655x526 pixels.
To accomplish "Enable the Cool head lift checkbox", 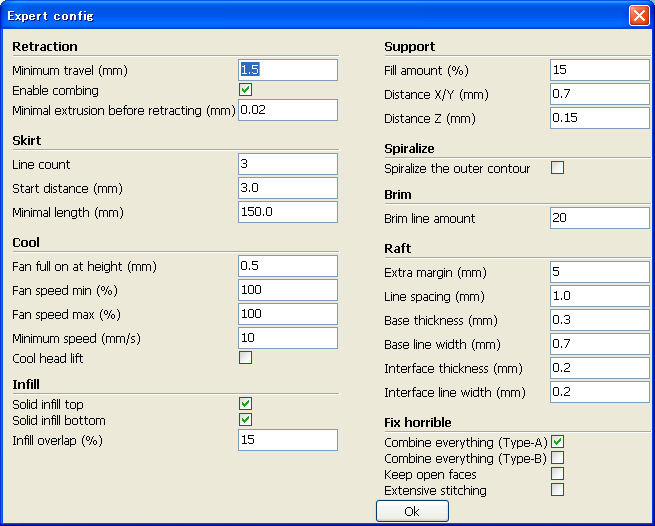I will [x=245, y=358].
